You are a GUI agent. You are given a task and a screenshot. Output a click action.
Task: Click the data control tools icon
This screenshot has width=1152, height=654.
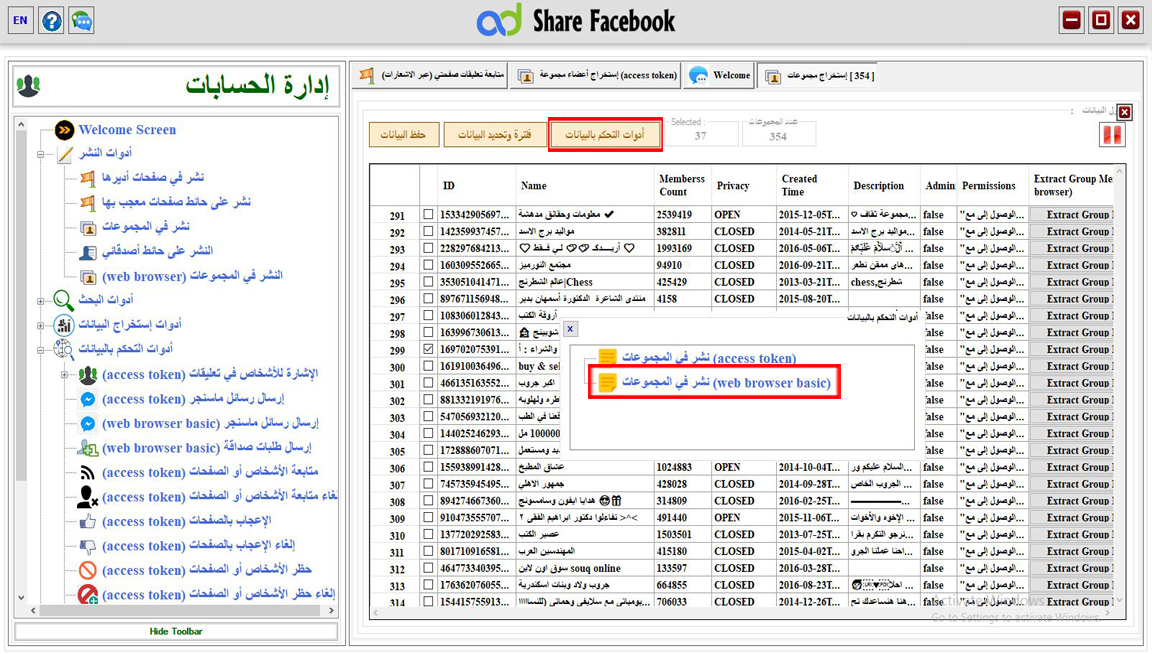(64, 349)
